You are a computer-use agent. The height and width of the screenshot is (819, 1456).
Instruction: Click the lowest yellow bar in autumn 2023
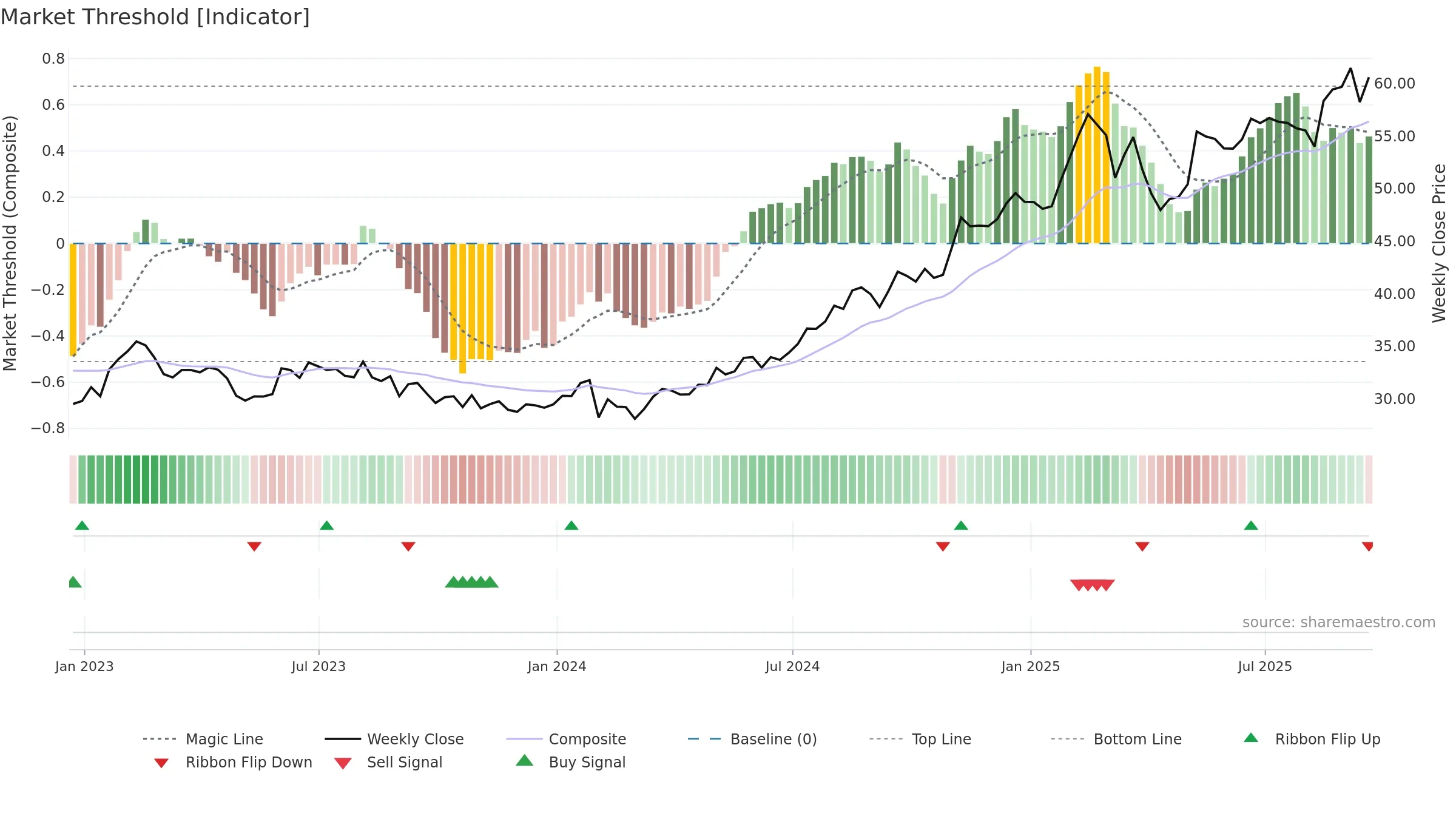click(x=462, y=308)
